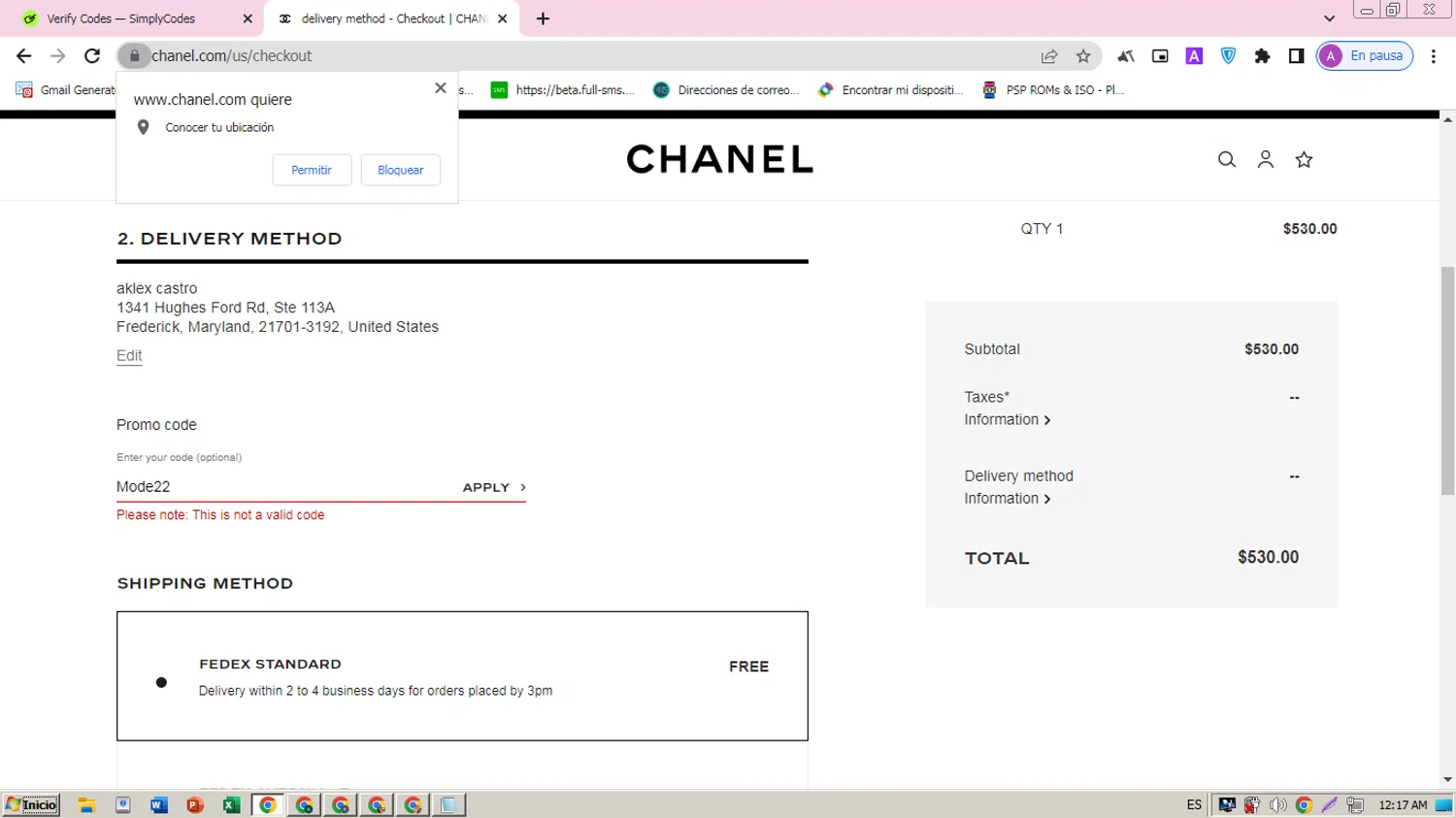Close the Chanel checkout tab
1456x818 pixels.
tap(502, 18)
